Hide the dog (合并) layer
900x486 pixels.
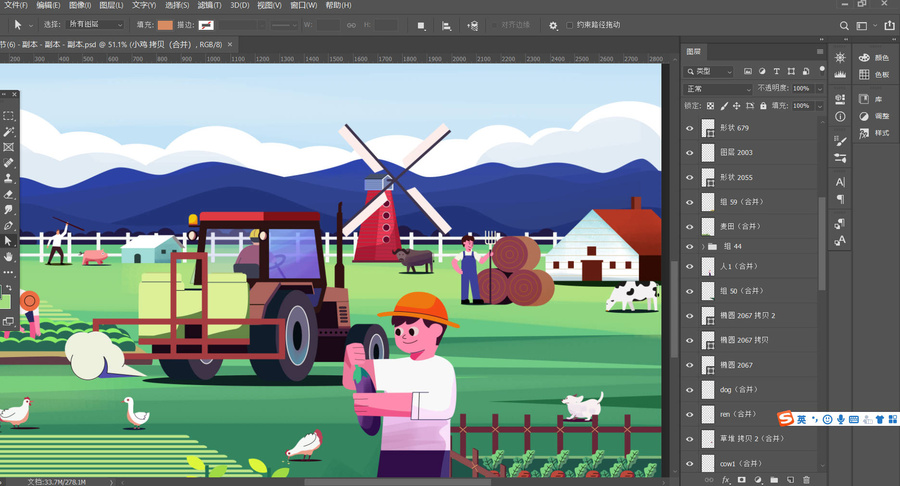tap(689, 390)
